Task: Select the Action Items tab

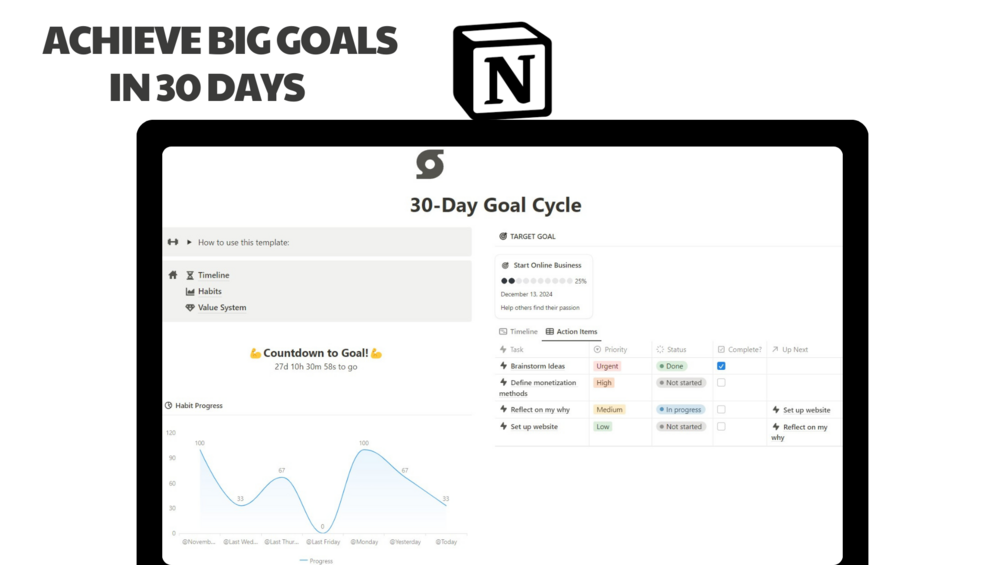Action: pyautogui.click(x=571, y=332)
